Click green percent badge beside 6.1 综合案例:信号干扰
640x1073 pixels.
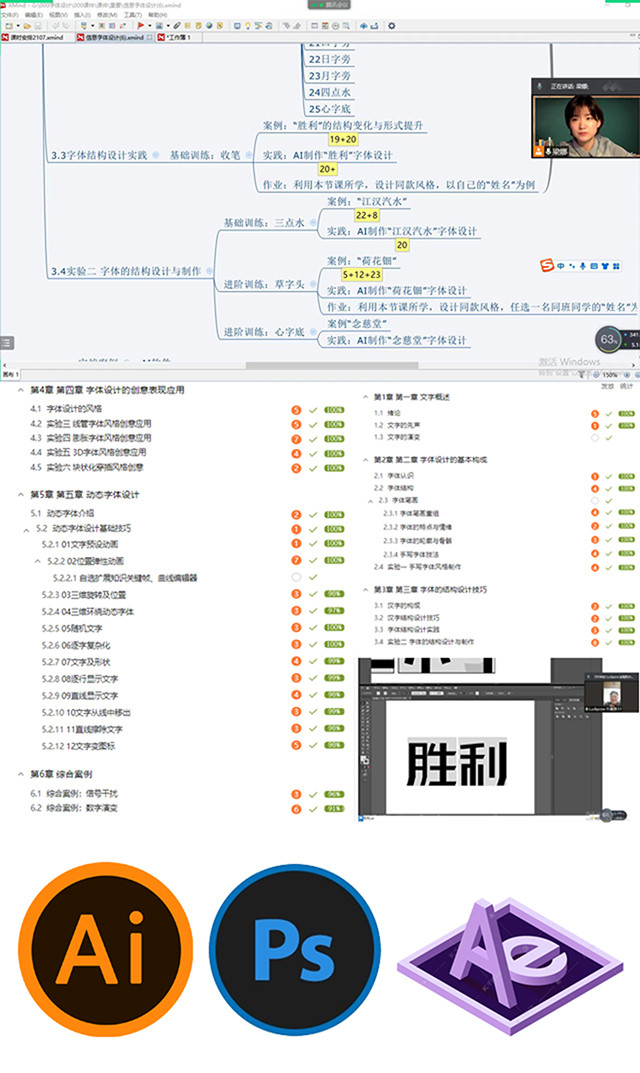point(334,794)
